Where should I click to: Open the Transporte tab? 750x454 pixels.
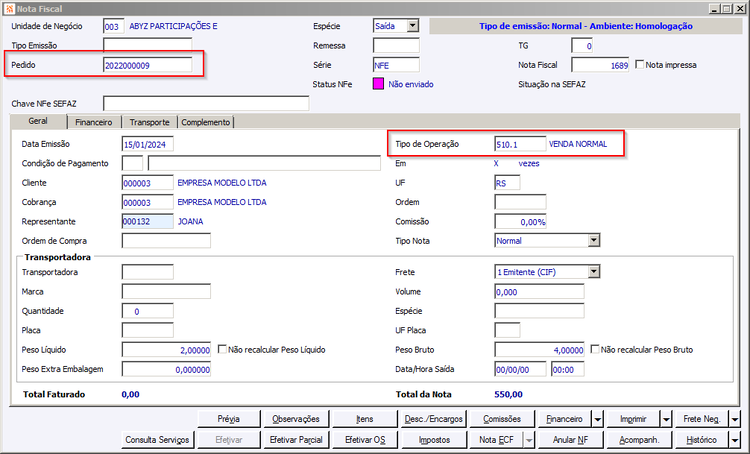pyautogui.click(x=149, y=122)
